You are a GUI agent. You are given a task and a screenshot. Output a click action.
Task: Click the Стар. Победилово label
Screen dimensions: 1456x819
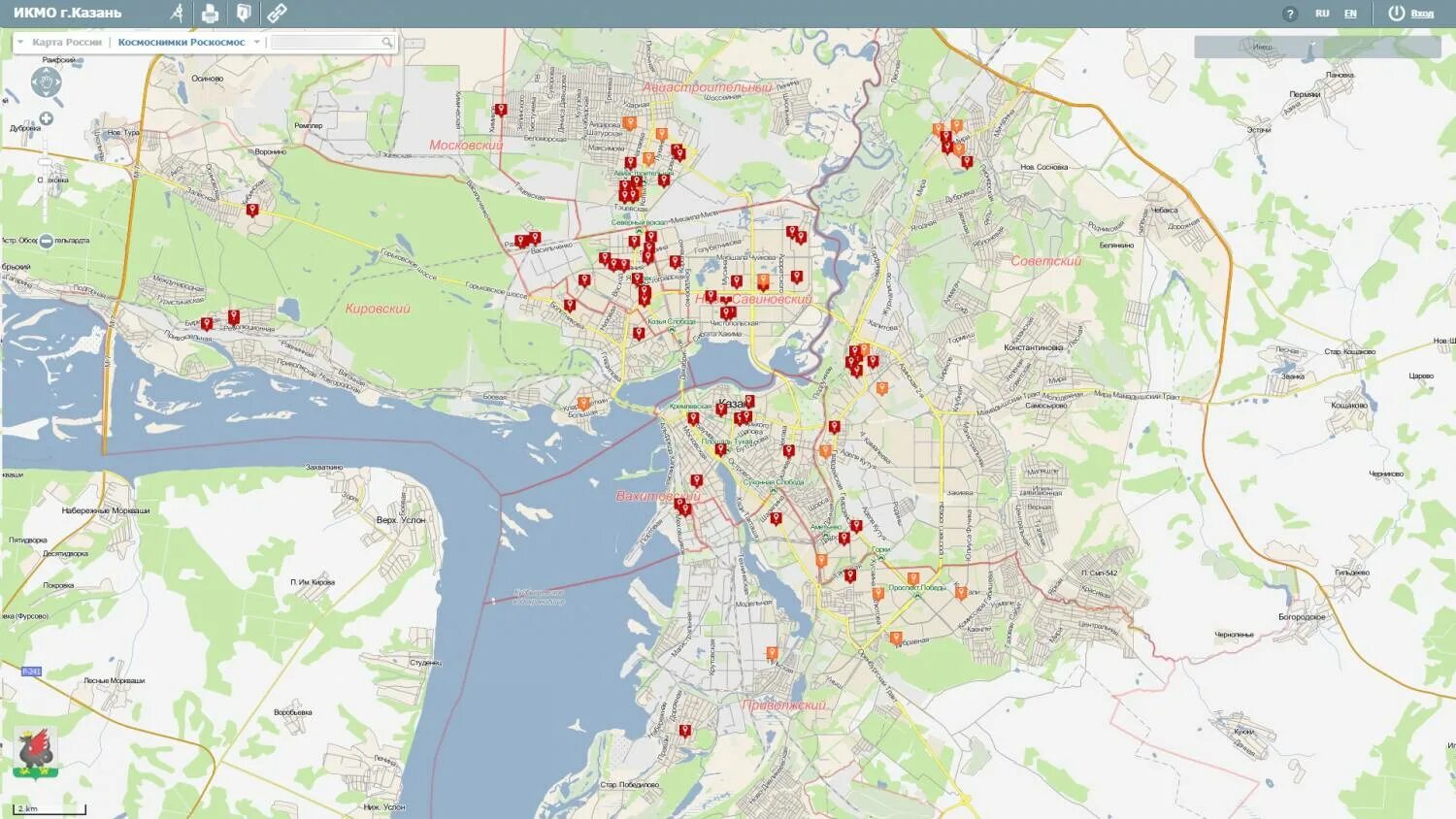[x=629, y=785]
